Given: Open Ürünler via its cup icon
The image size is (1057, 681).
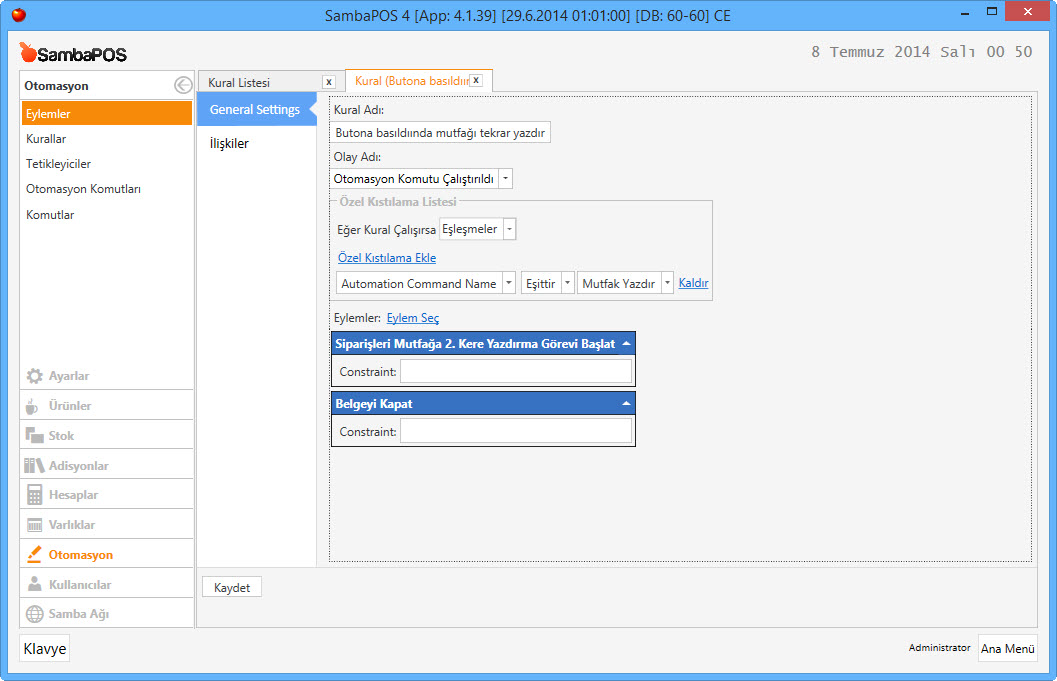Looking at the screenshot, I should [34, 406].
